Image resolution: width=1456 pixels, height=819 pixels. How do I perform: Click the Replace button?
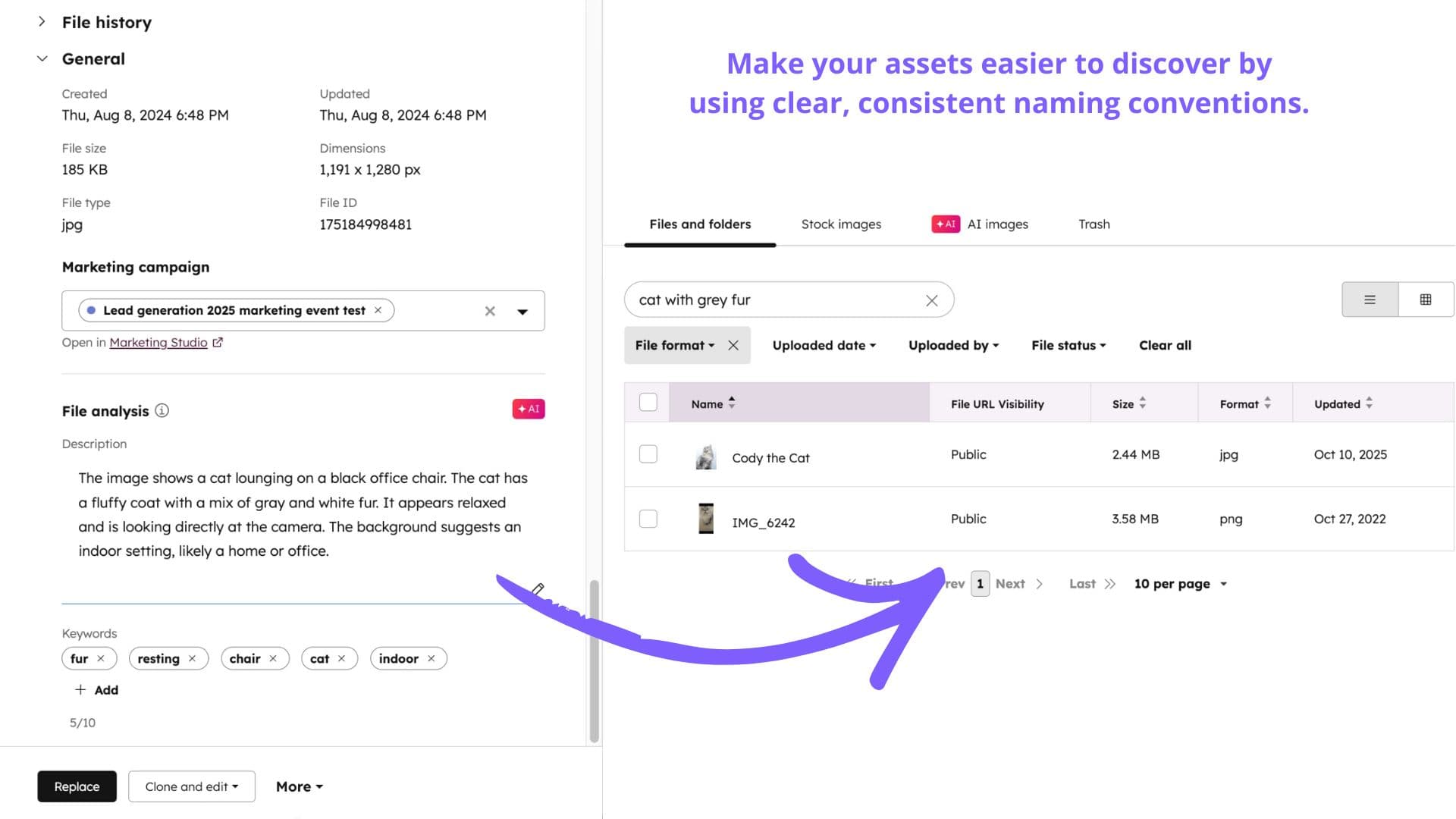[x=76, y=786]
